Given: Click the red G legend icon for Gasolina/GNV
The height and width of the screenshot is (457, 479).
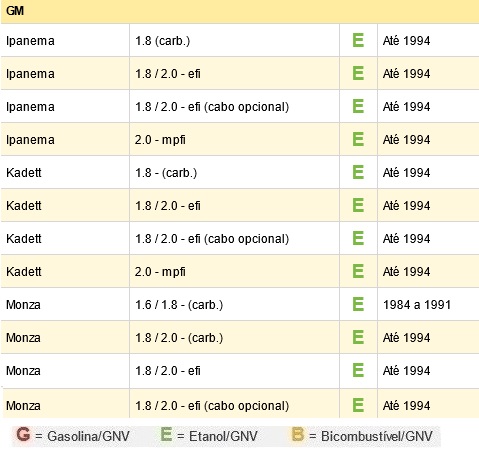Looking at the screenshot, I should pos(23,434).
